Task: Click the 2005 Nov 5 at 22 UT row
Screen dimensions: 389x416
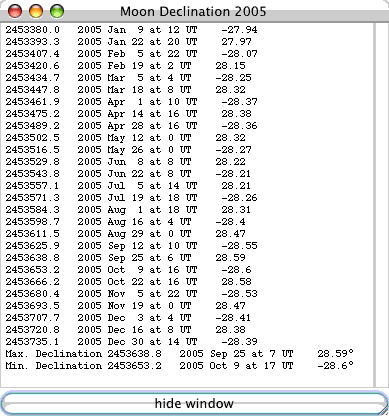Action: 131,294
